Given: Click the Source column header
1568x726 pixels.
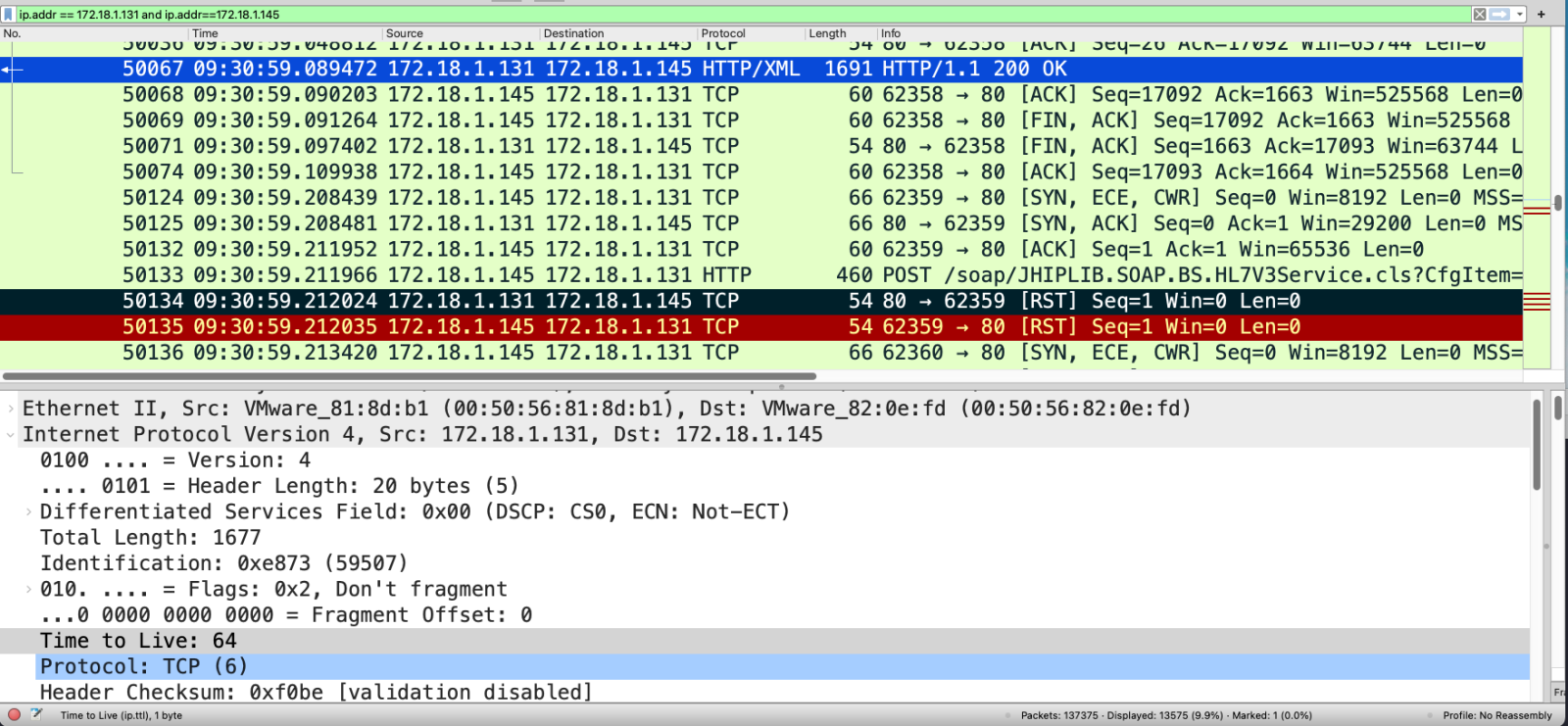Looking at the screenshot, I should [x=405, y=33].
